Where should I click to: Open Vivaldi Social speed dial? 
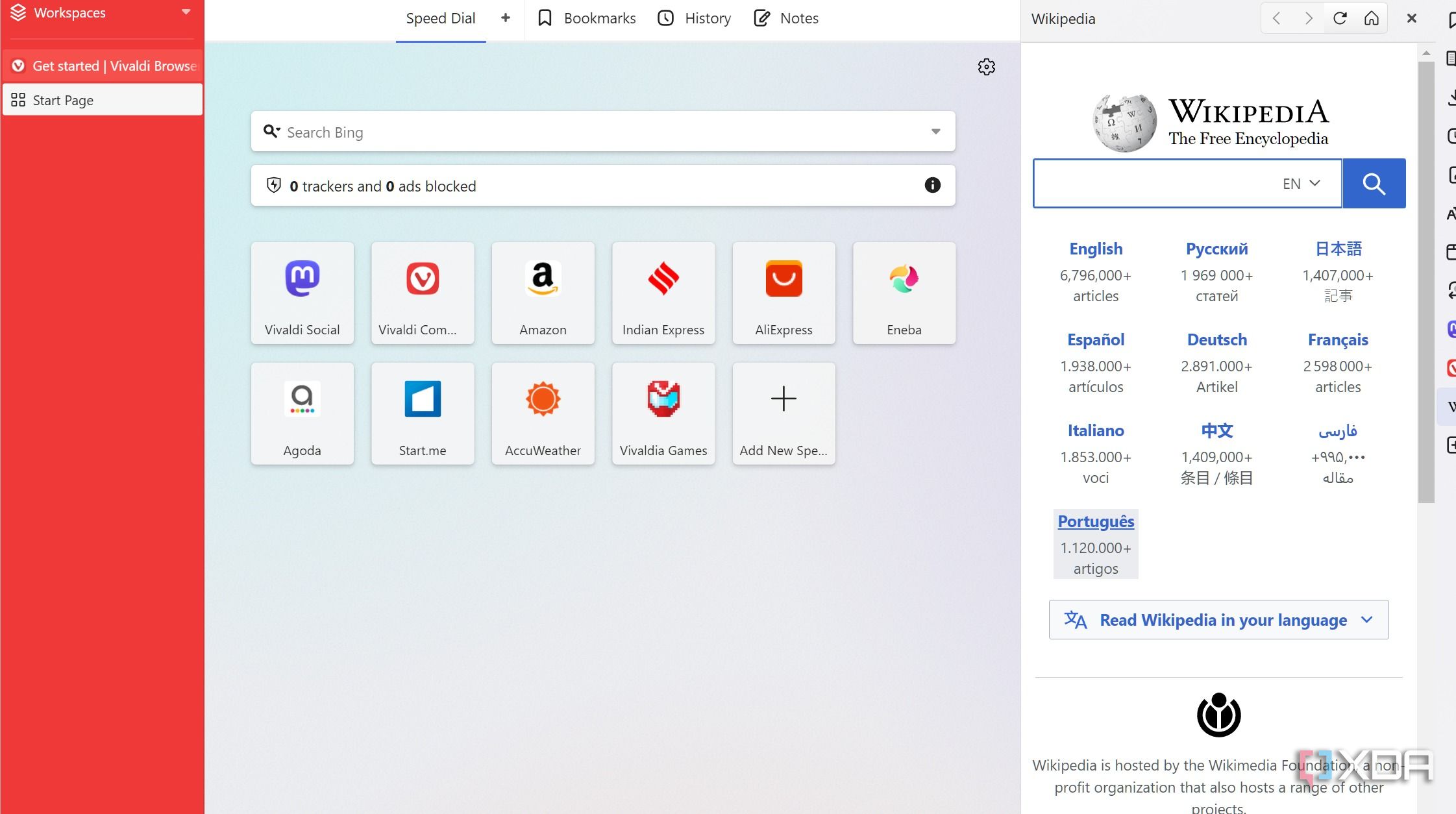[x=302, y=293]
